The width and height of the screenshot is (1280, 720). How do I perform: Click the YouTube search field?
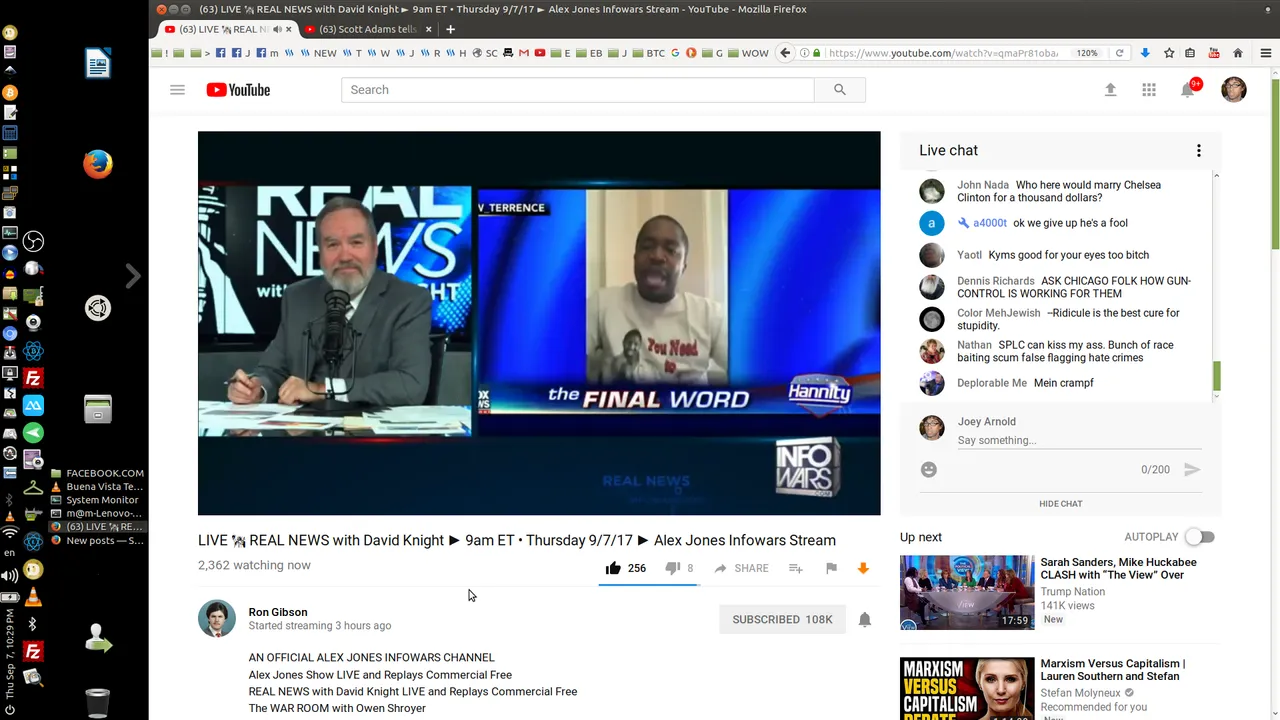(578, 90)
